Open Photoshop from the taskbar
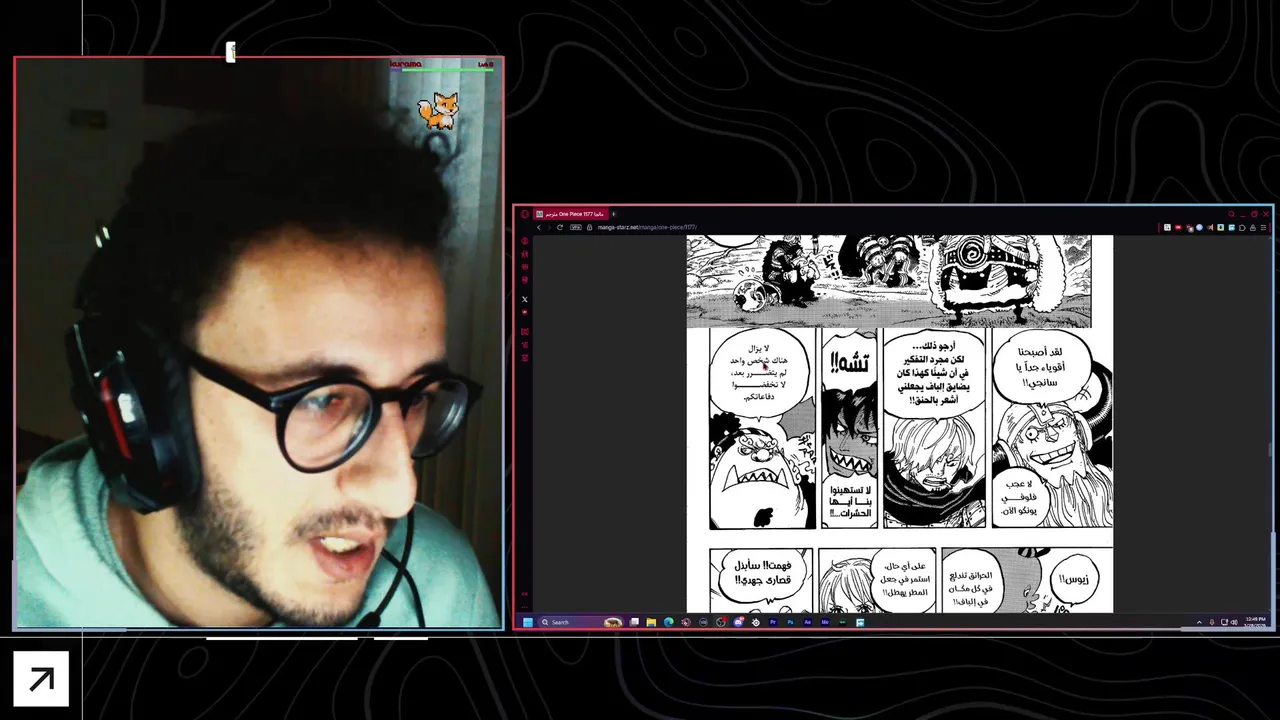Viewport: 1280px width, 720px height. [790, 622]
